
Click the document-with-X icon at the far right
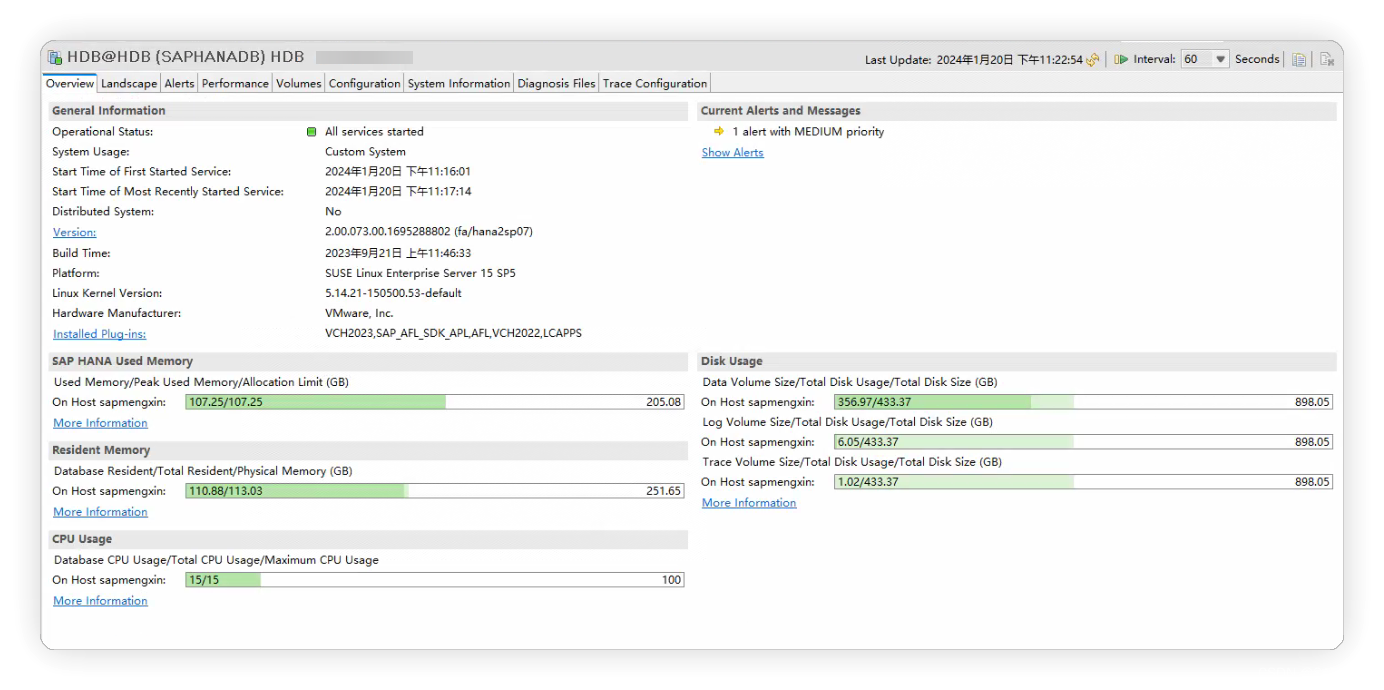(1327, 60)
